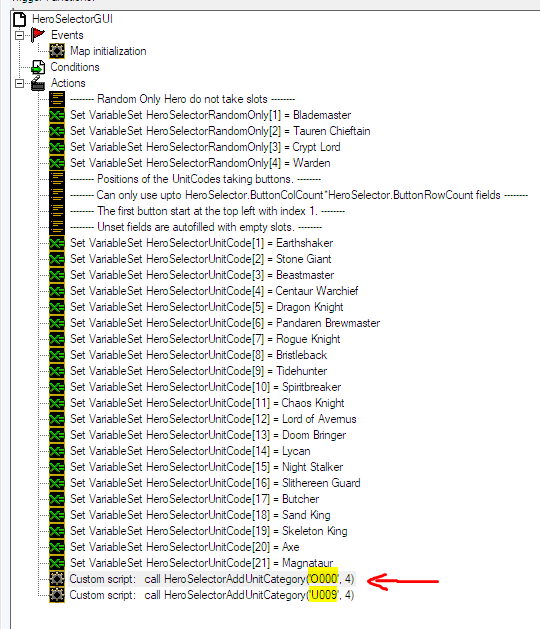Image resolution: width=540 pixels, height=629 pixels.
Task: Select action HeroSelectorRandomOnly[3] = Crypt Lord
Action: [x=205, y=147]
